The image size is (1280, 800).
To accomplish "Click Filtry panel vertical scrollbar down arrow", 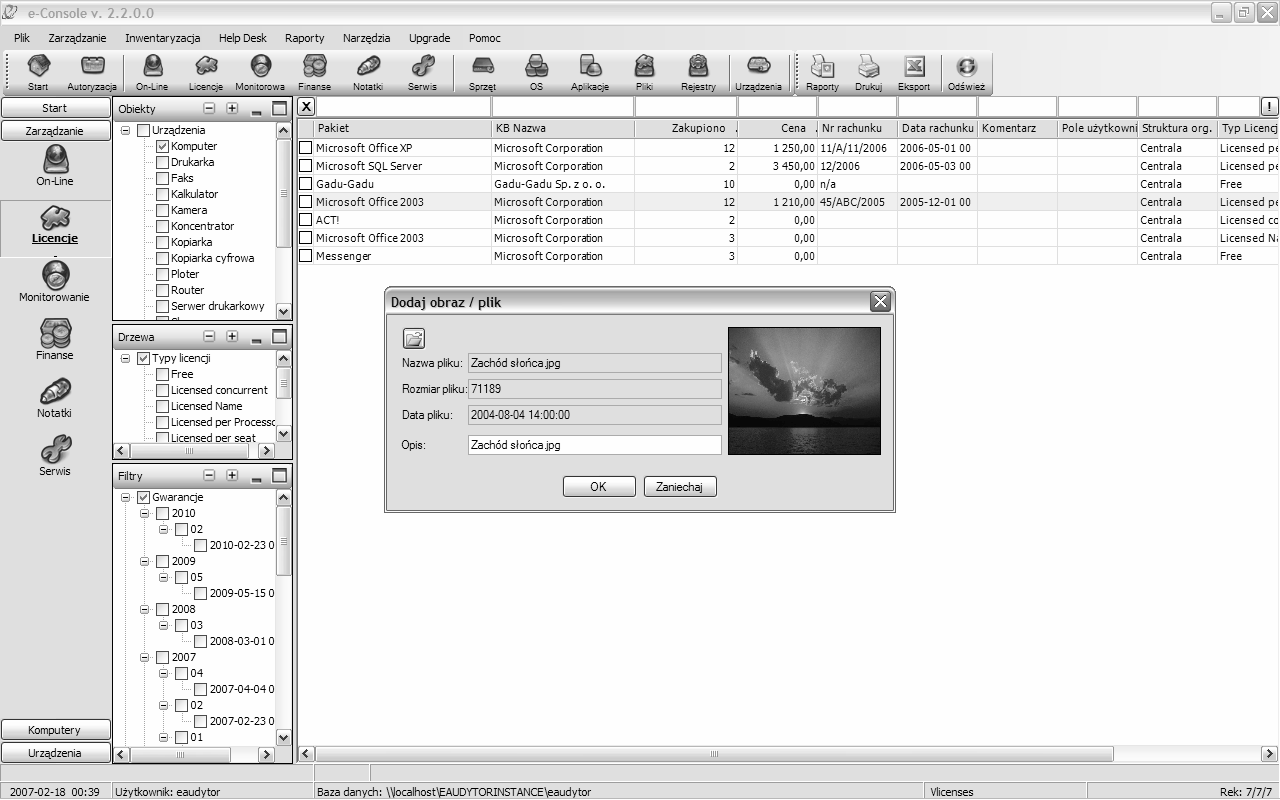I will click(x=283, y=737).
